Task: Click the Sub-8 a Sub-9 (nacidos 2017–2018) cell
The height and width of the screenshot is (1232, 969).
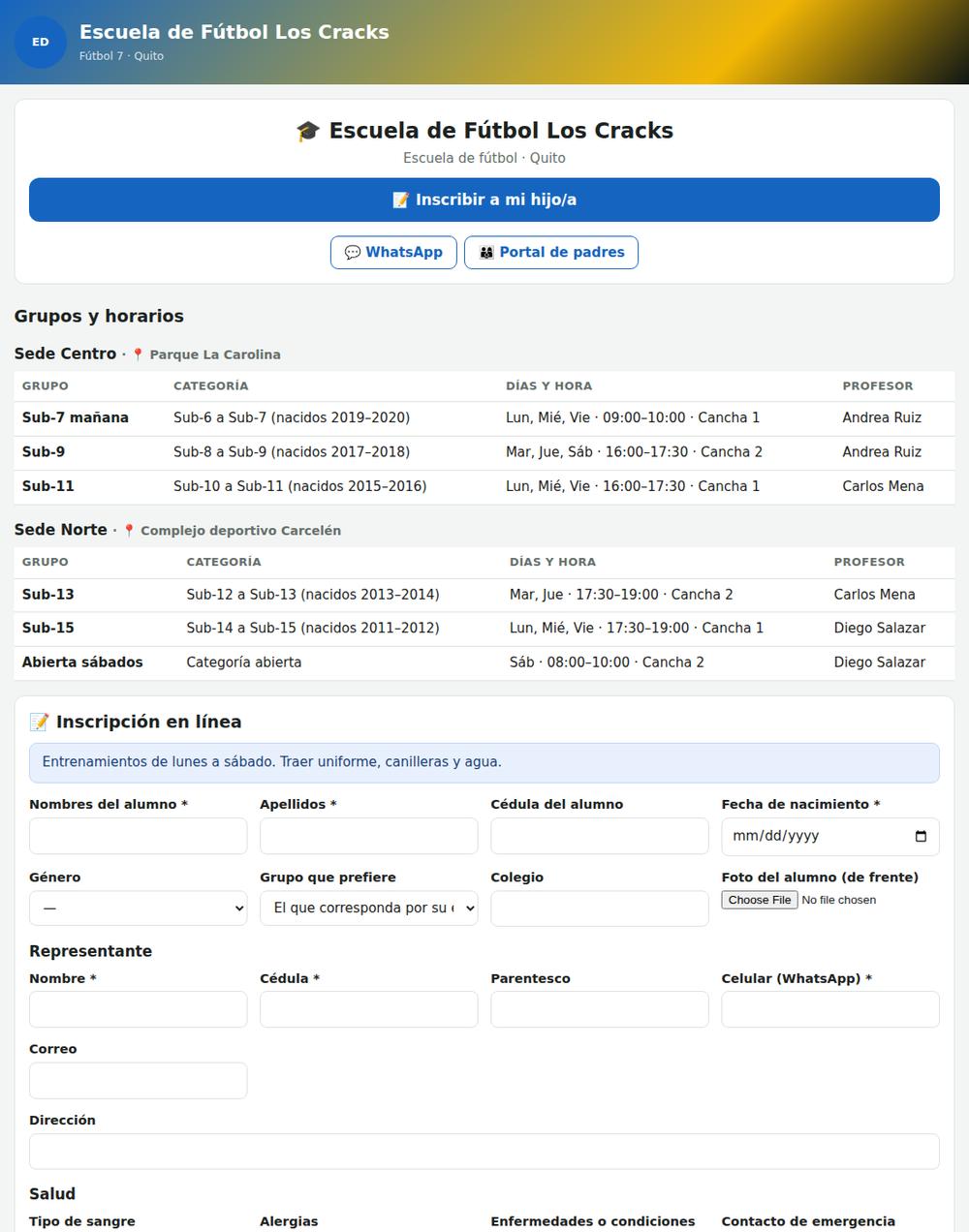Action: (x=292, y=451)
